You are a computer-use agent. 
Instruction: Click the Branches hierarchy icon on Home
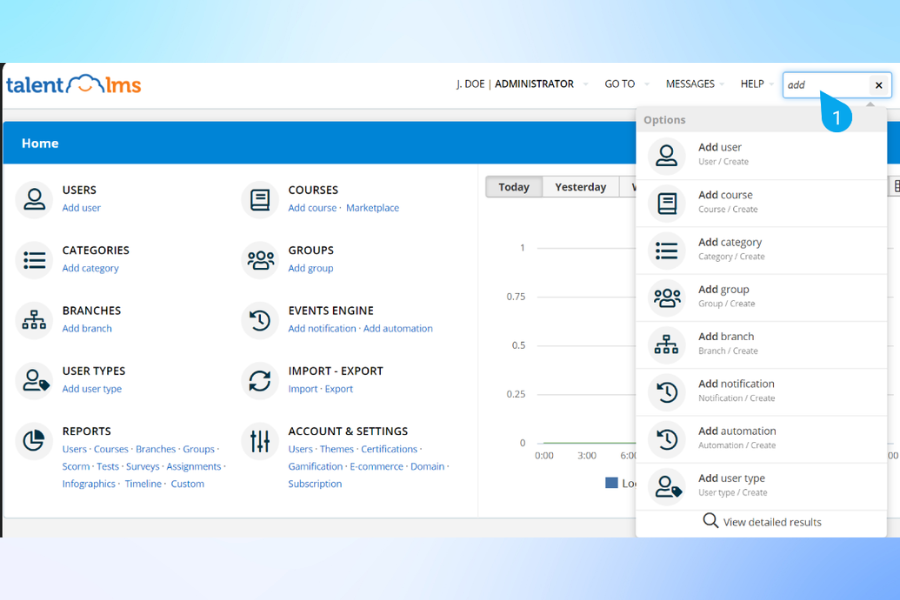[34, 320]
